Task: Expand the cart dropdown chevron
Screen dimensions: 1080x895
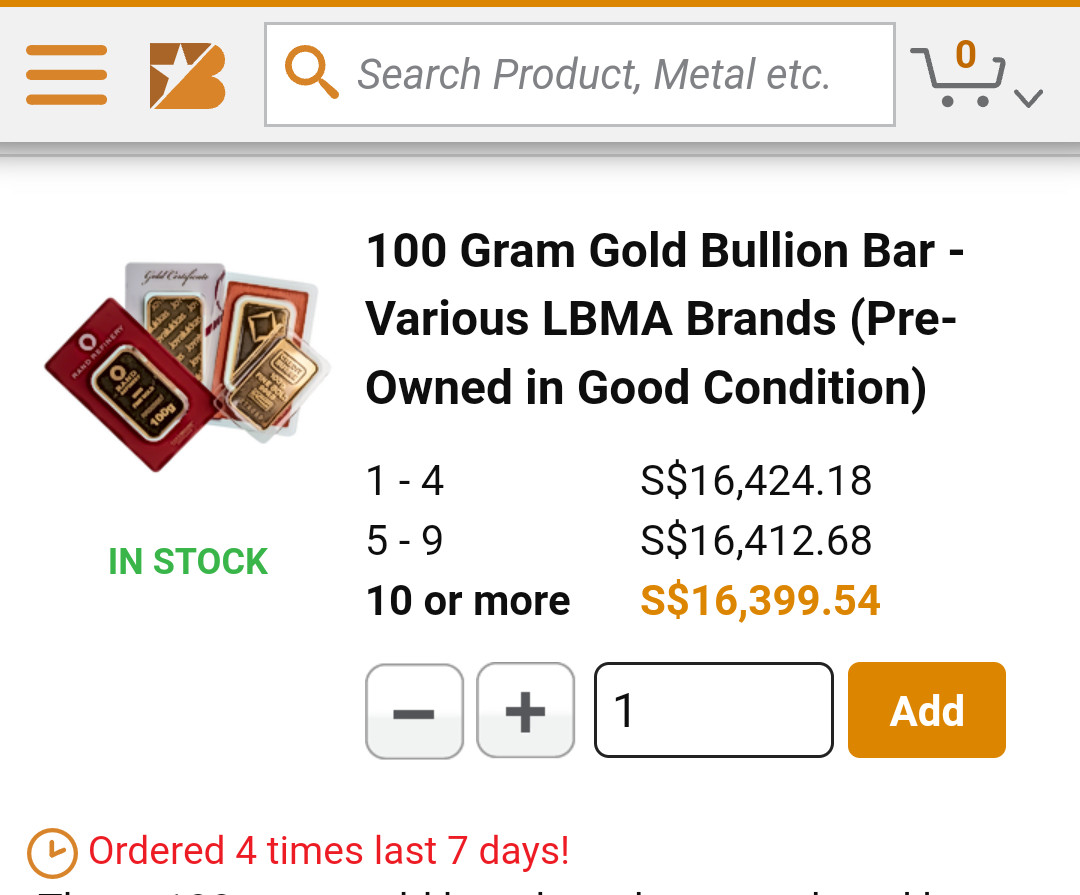Action: coord(1028,98)
